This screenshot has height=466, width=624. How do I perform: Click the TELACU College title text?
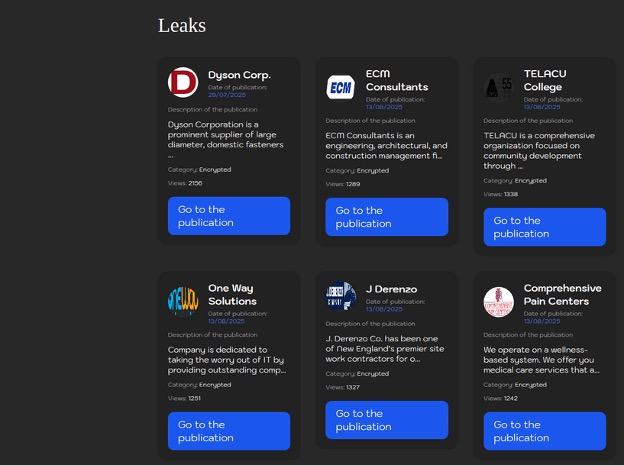(544, 80)
